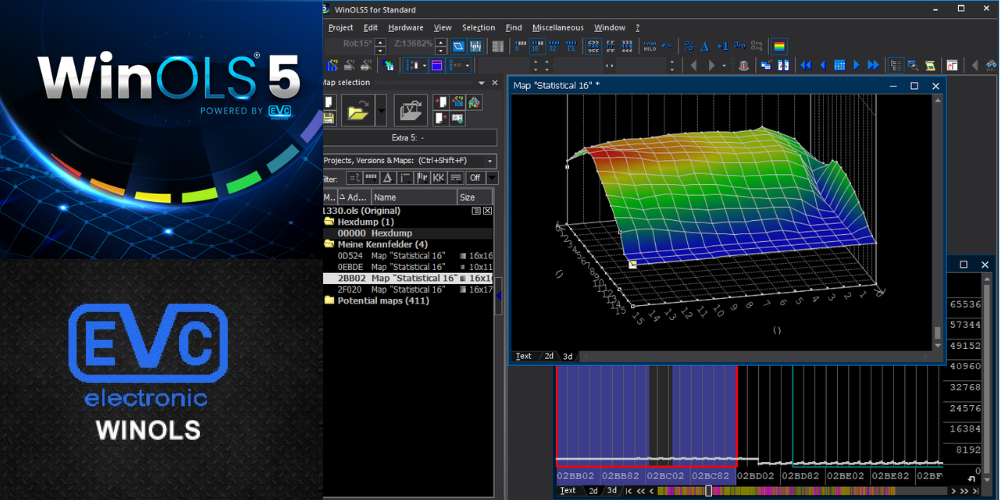Switch to the Text tab in the Statistical 16 map window
1000x500 pixels.
point(524,356)
